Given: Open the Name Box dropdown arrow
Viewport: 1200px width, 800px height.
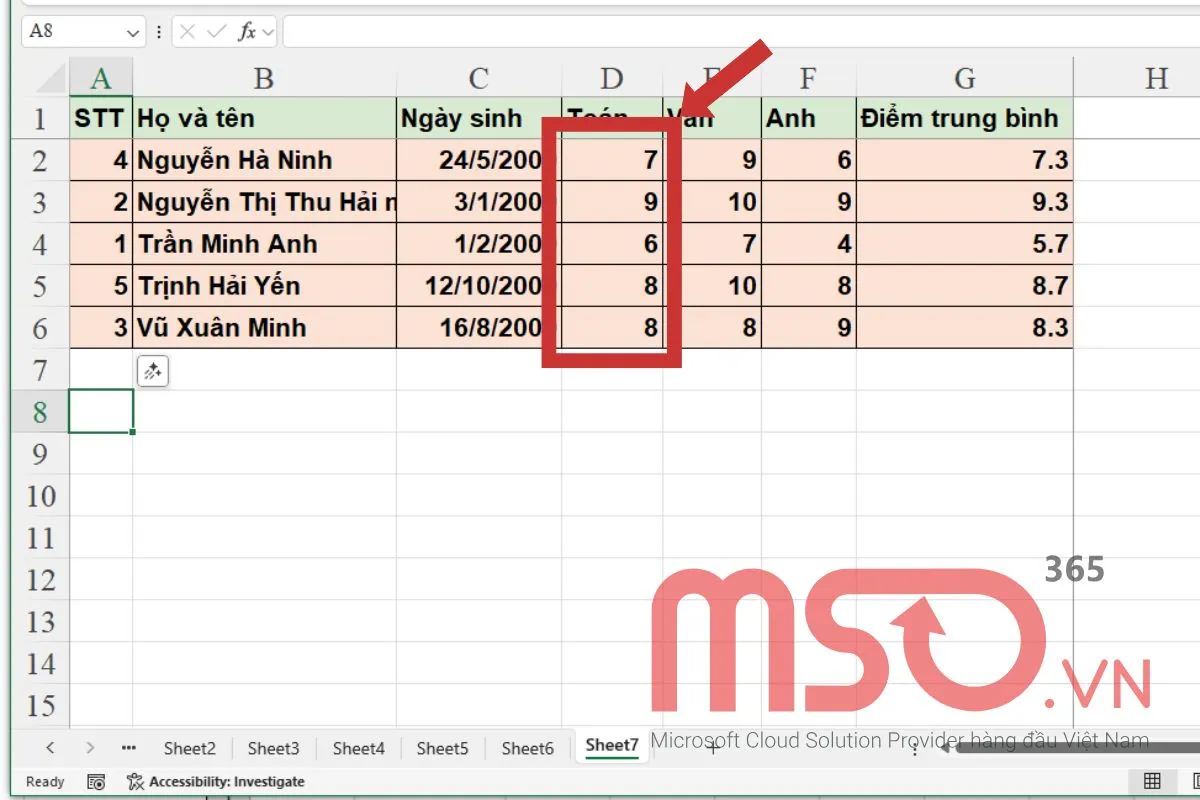Looking at the screenshot, I should coord(133,32).
